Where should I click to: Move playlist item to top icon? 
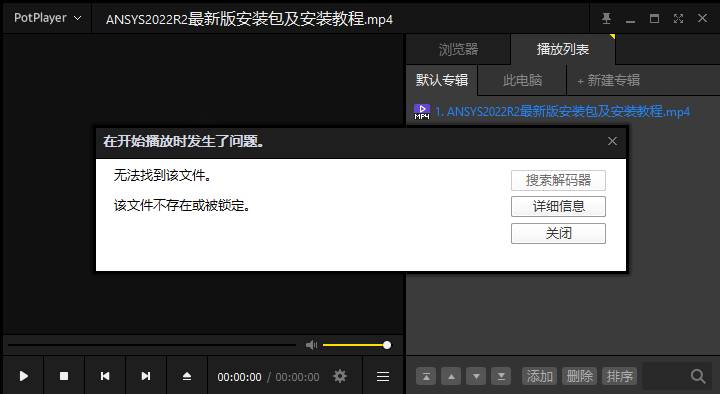426,377
